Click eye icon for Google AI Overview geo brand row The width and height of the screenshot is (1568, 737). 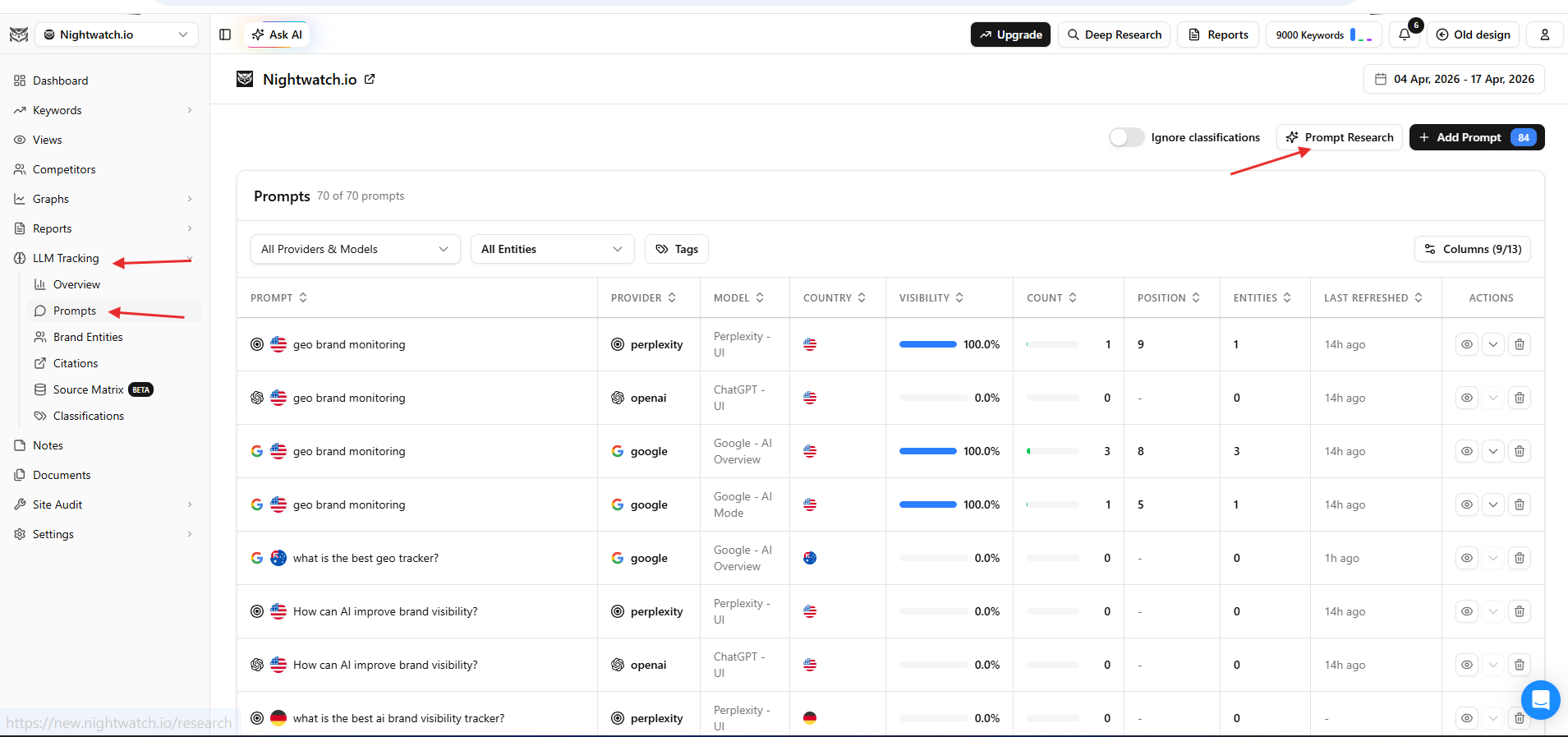(1466, 451)
